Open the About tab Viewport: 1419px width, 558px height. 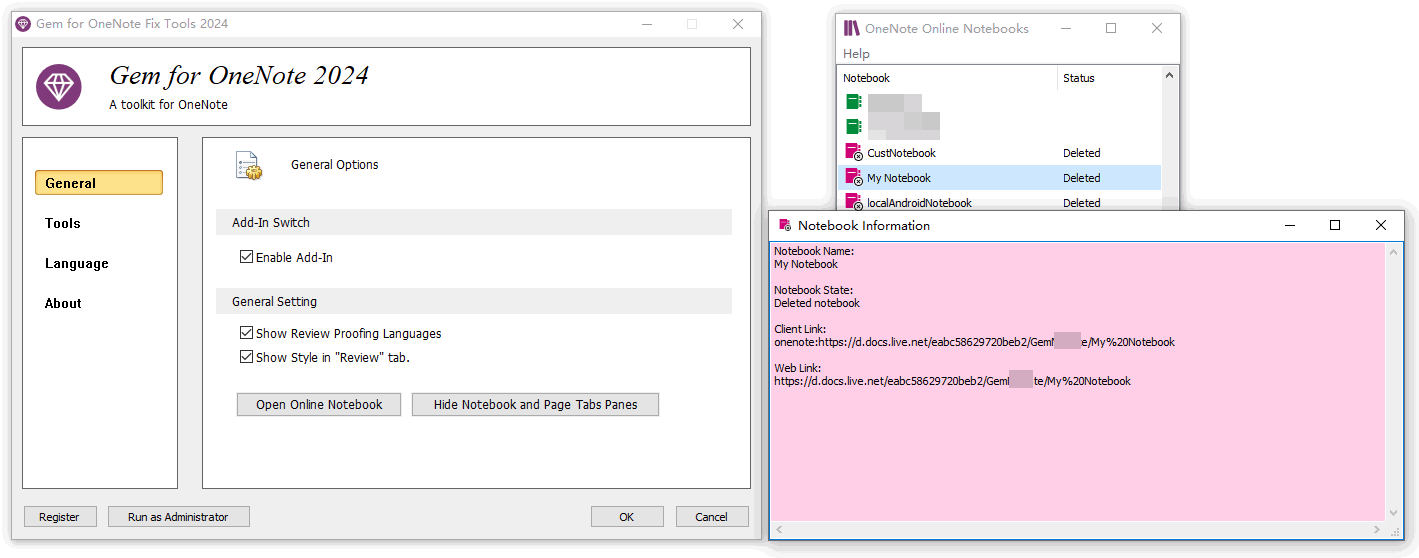point(63,303)
